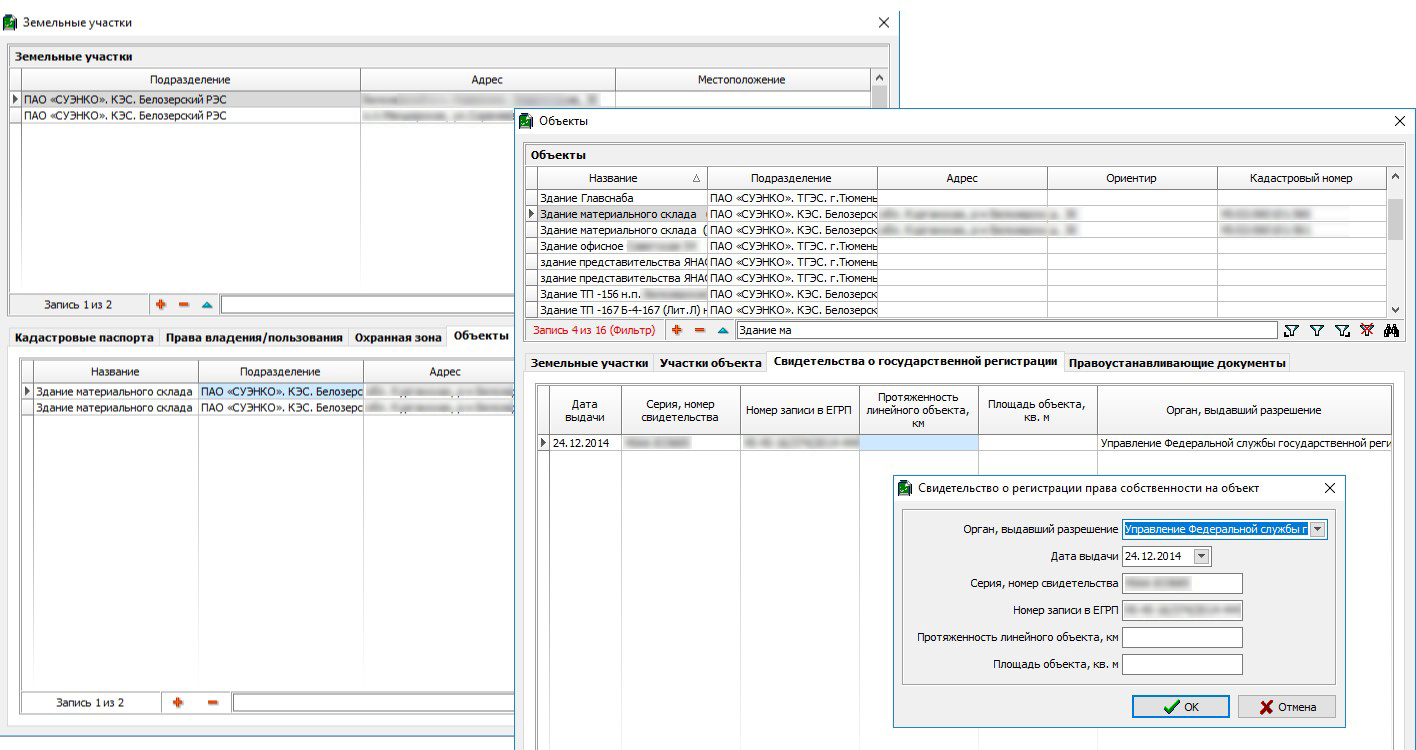Click Серия, номер свидетельства input field
This screenshot has height=750, width=1416.
[x=1182, y=583]
